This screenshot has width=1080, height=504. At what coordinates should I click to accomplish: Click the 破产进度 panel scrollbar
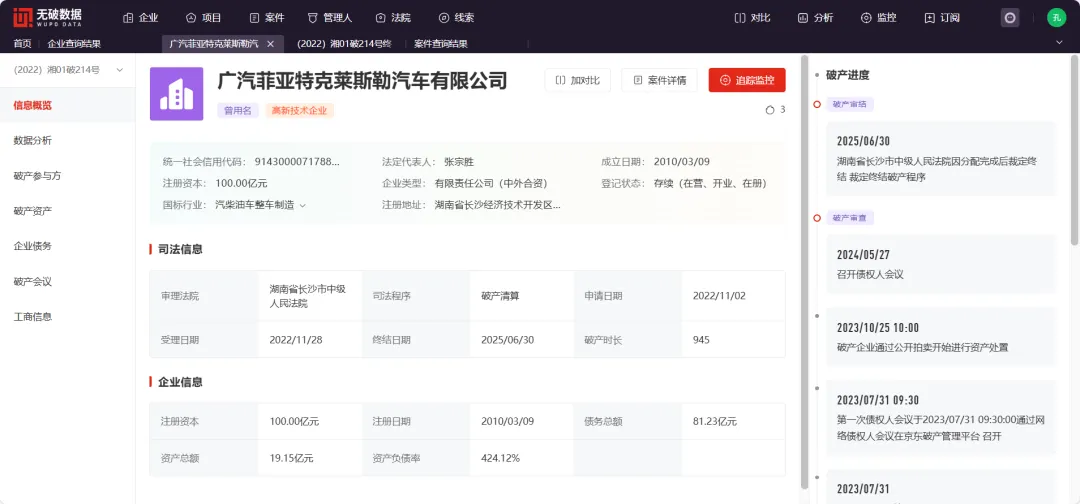tap(1074, 151)
